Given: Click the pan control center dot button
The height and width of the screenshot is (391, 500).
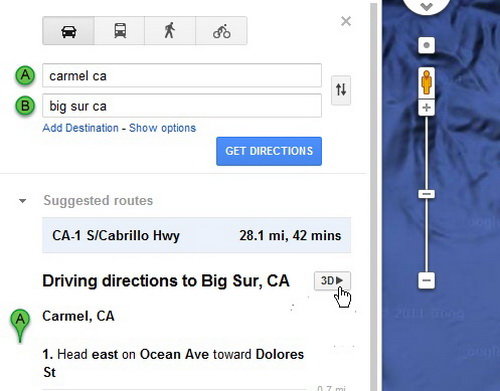Looking at the screenshot, I should click(x=426, y=45).
